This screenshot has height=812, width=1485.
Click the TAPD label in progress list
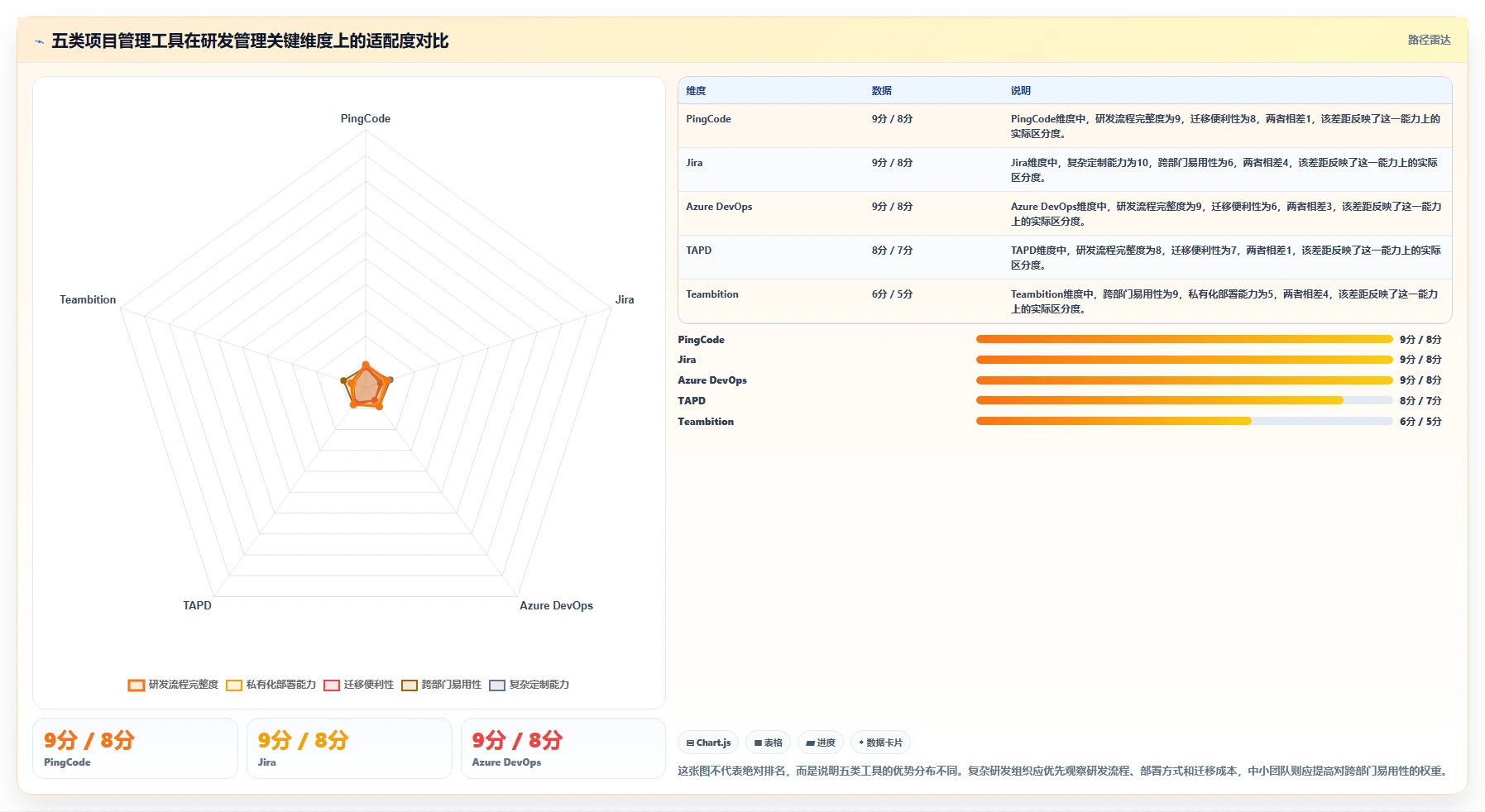(x=692, y=401)
